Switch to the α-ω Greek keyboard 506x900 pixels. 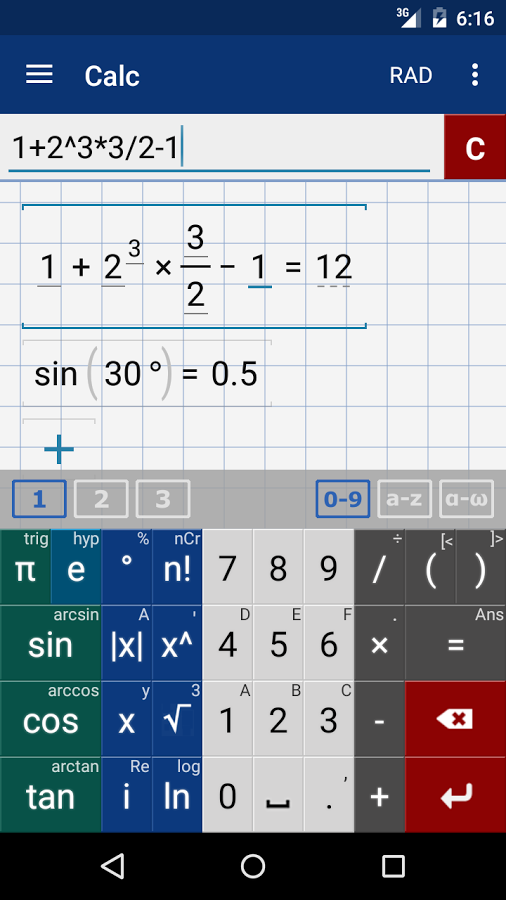pyautogui.click(x=466, y=499)
